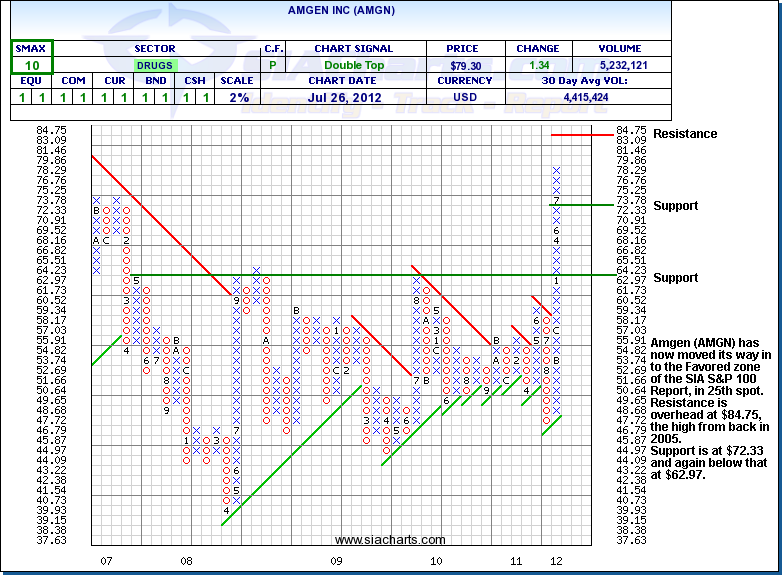Click the CHART SIGNAL column header
782x575 pixels.
click(353, 48)
